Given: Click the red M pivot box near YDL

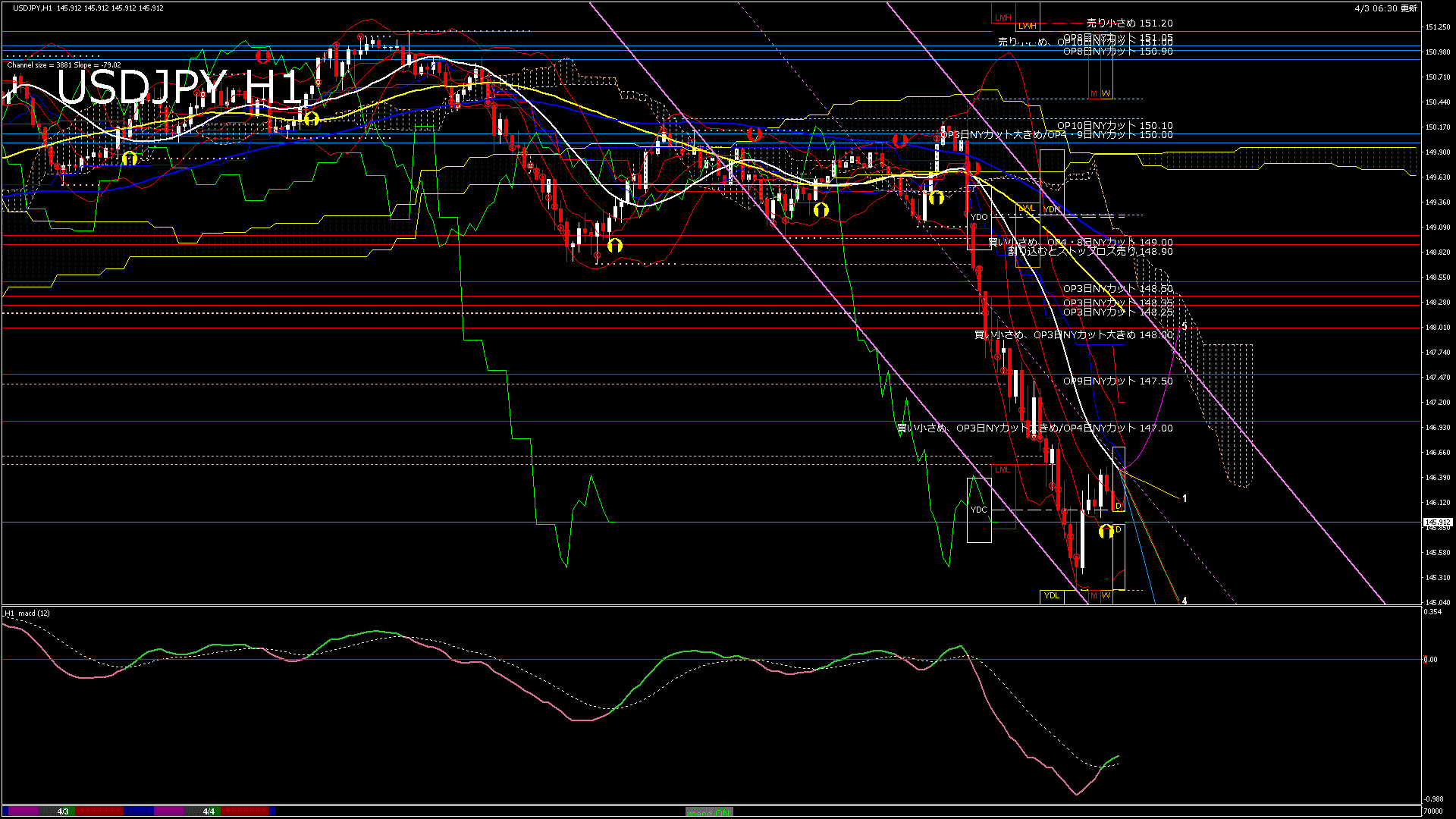Looking at the screenshot, I should coord(1094,596).
